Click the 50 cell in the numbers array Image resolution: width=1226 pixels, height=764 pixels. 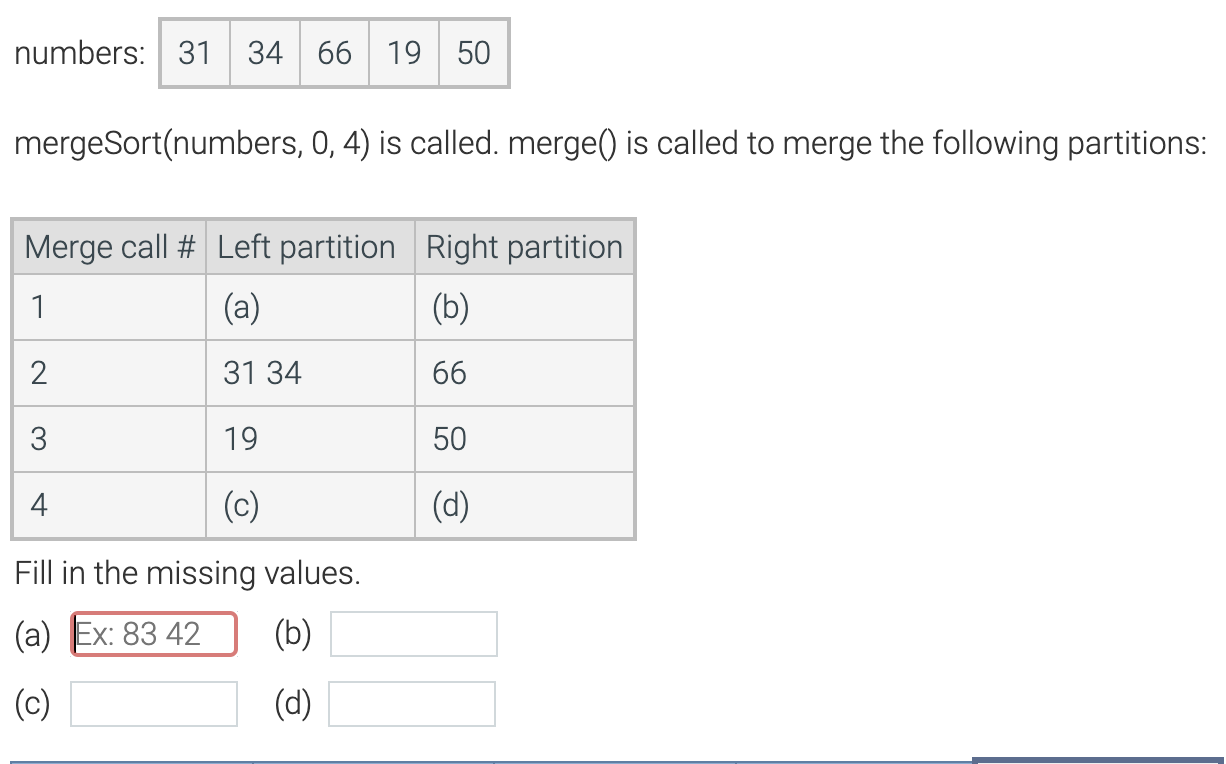coord(472,53)
